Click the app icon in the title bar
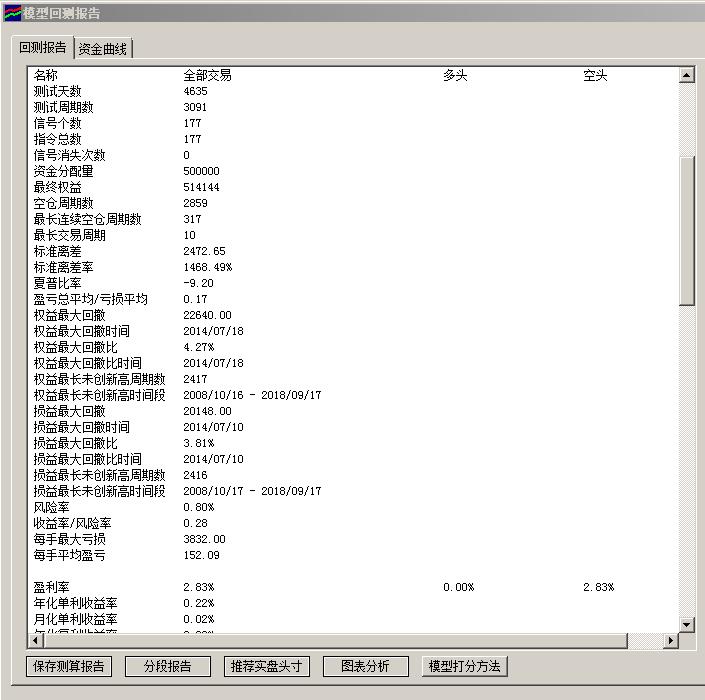 pyautogui.click(x=12, y=13)
